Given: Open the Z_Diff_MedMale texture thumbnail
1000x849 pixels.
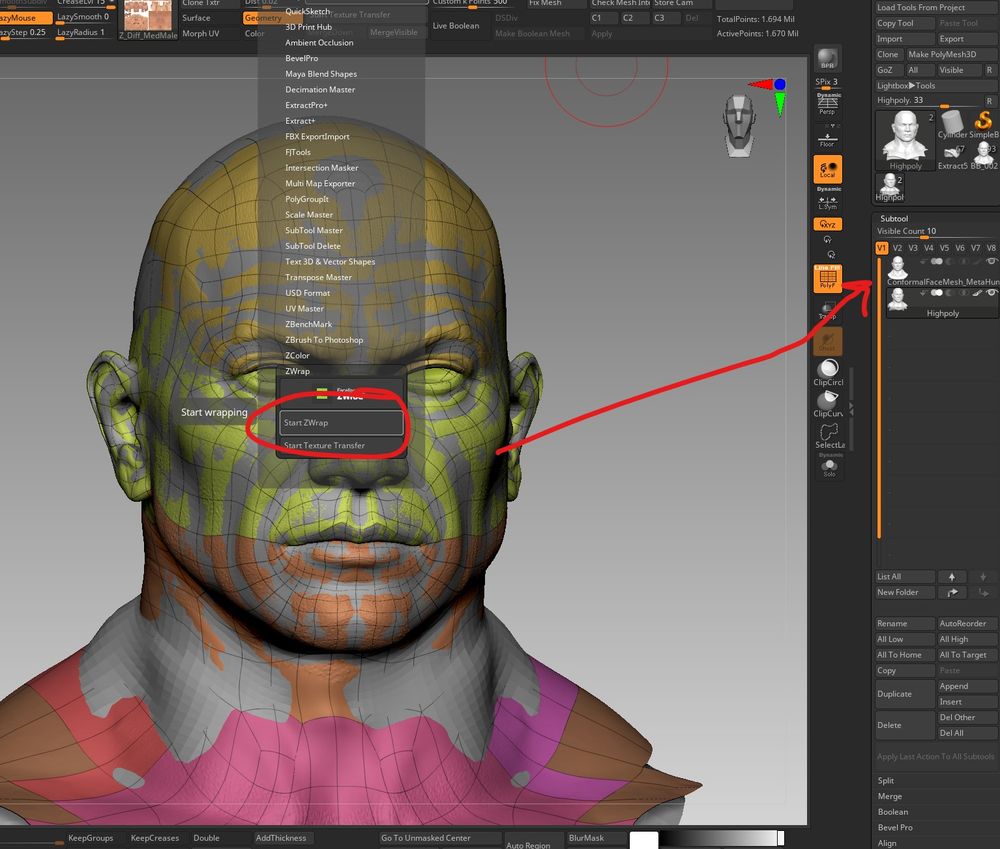Looking at the screenshot, I should point(148,19).
